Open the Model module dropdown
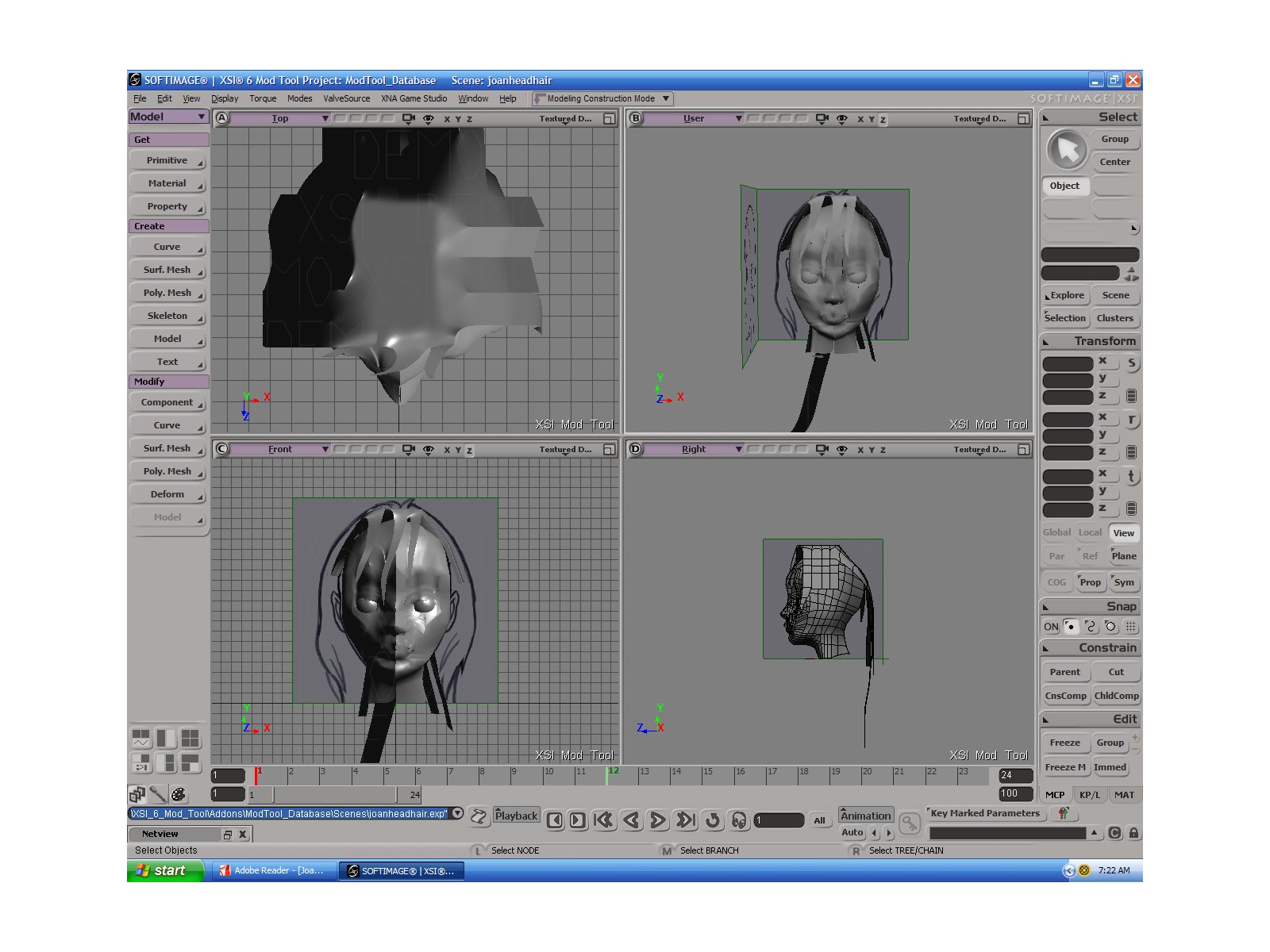The width and height of the screenshot is (1270, 952). click(x=168, y=117)
